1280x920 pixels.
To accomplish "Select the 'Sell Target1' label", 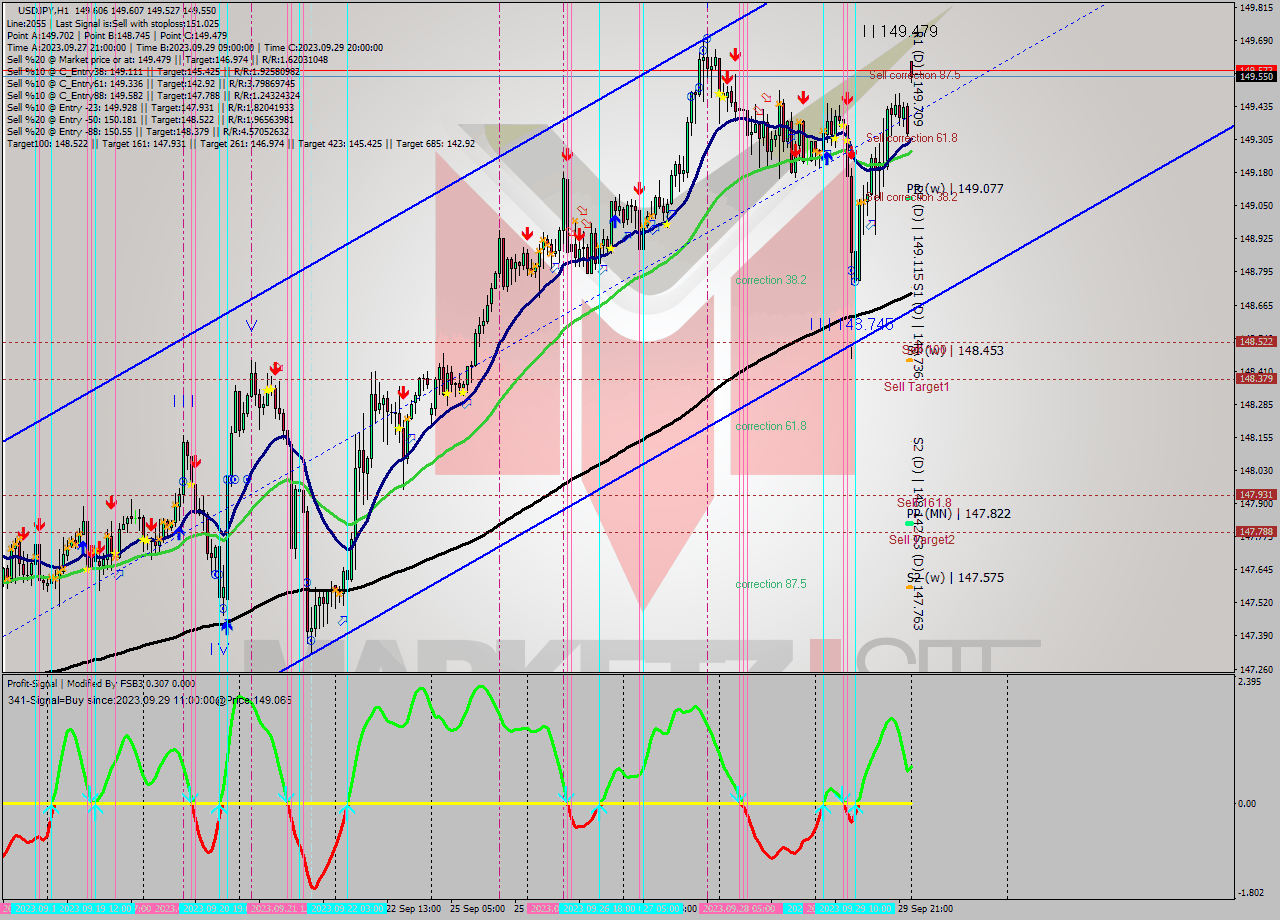I will [x=916, y=386].
